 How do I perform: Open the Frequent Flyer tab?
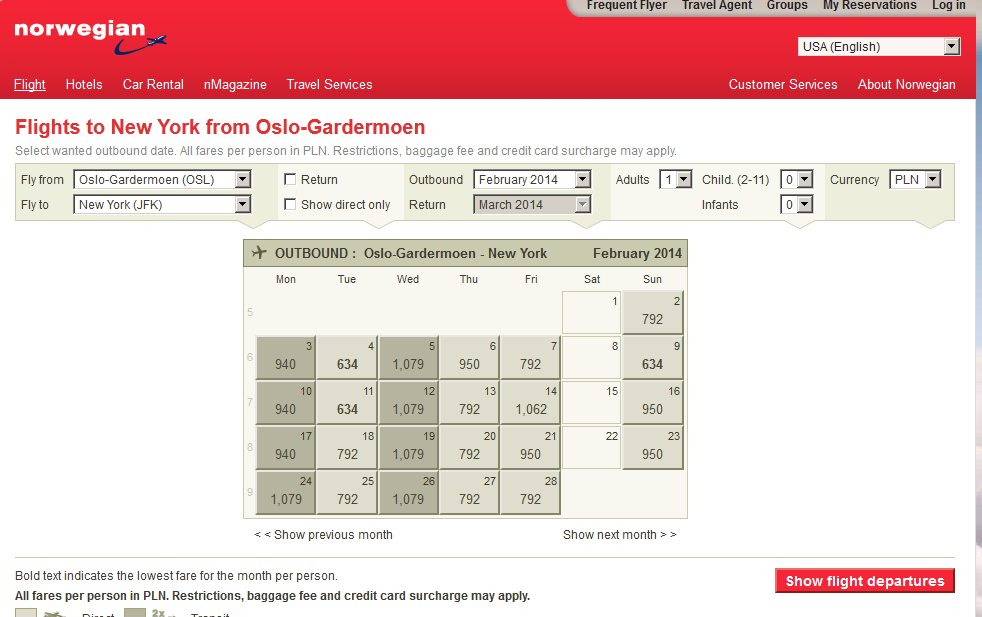tap(626, 6)
